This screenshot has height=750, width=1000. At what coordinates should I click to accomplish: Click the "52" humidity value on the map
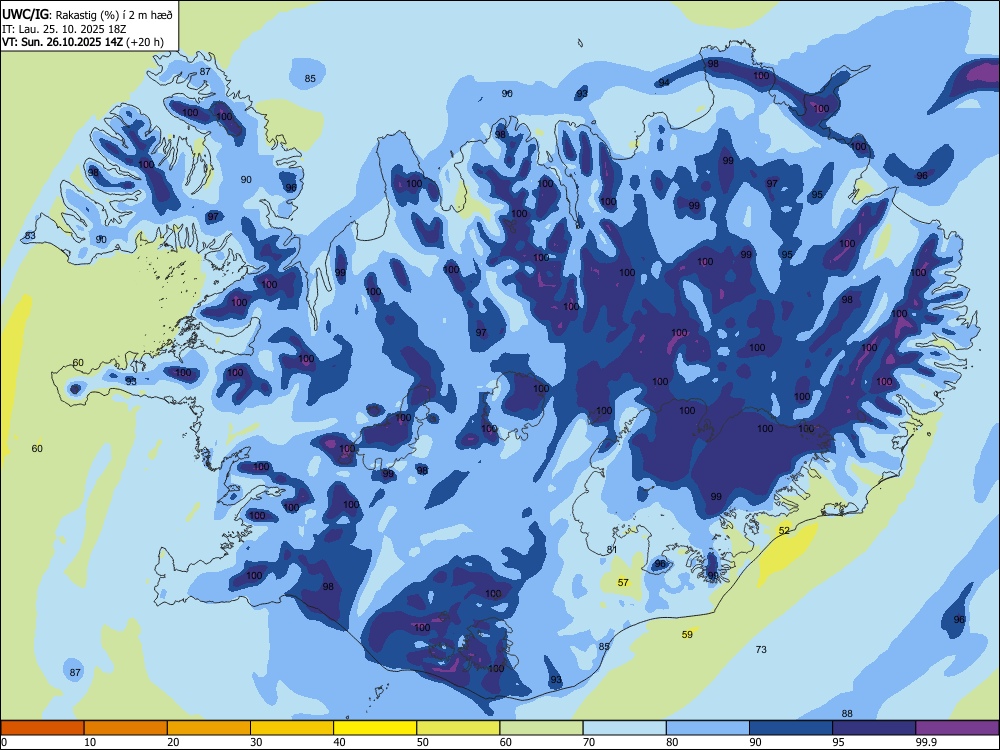784,531
